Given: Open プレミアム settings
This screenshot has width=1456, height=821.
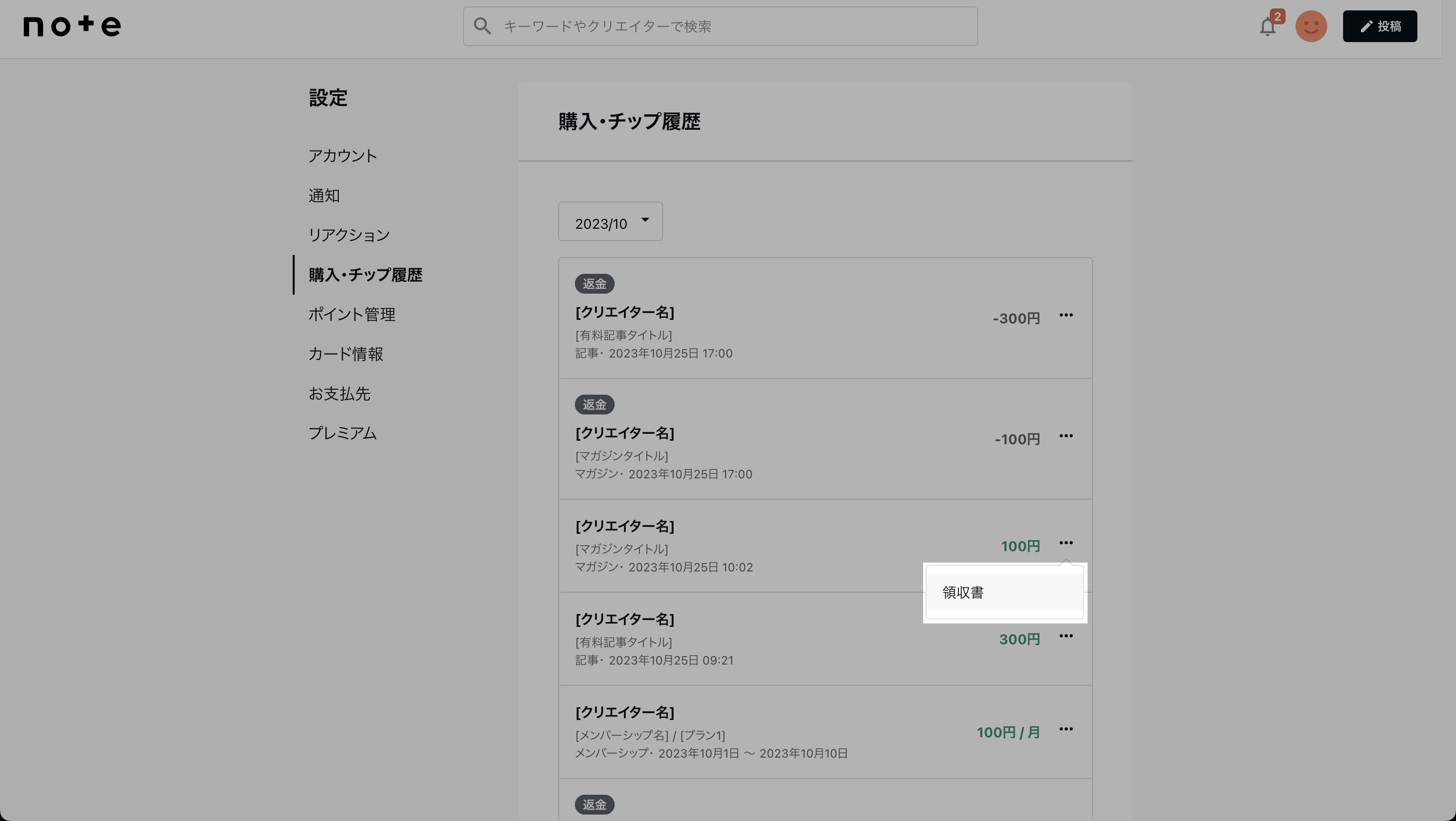Looking at the screenshot, I should click(x=342, y=433).
